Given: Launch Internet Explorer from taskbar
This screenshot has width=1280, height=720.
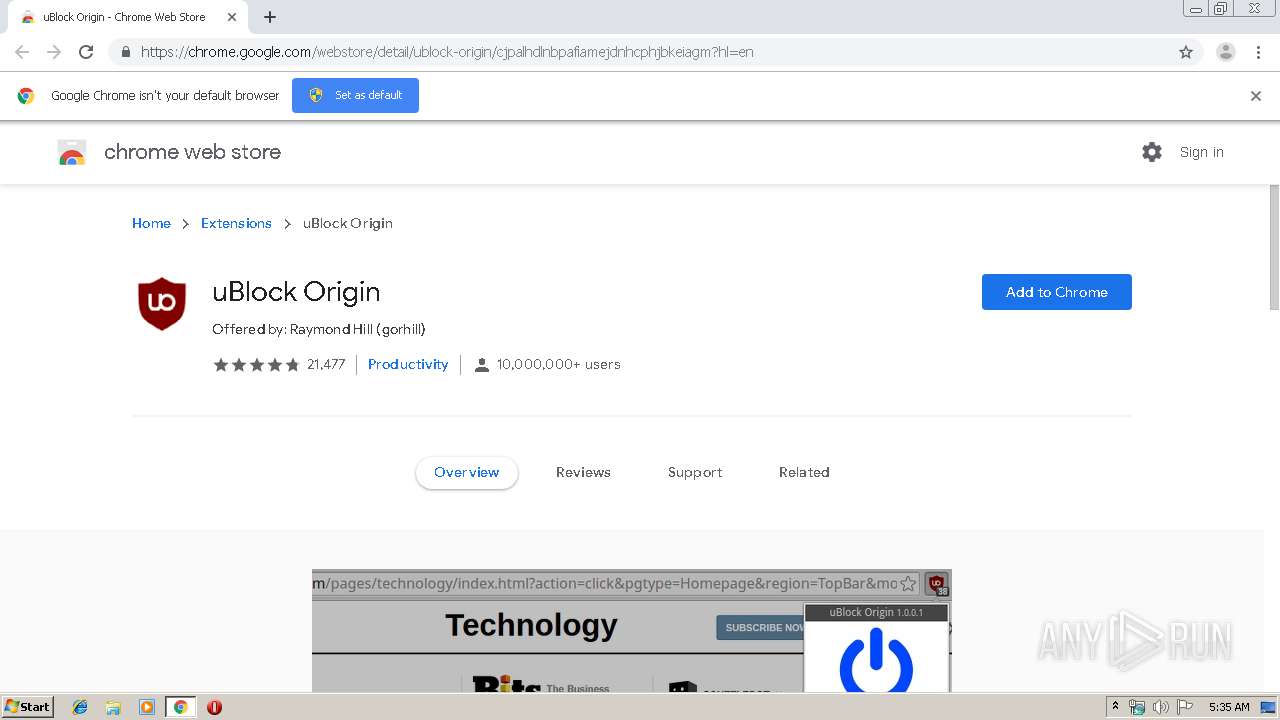Looking at the screenshot, I should pos(80,707).
